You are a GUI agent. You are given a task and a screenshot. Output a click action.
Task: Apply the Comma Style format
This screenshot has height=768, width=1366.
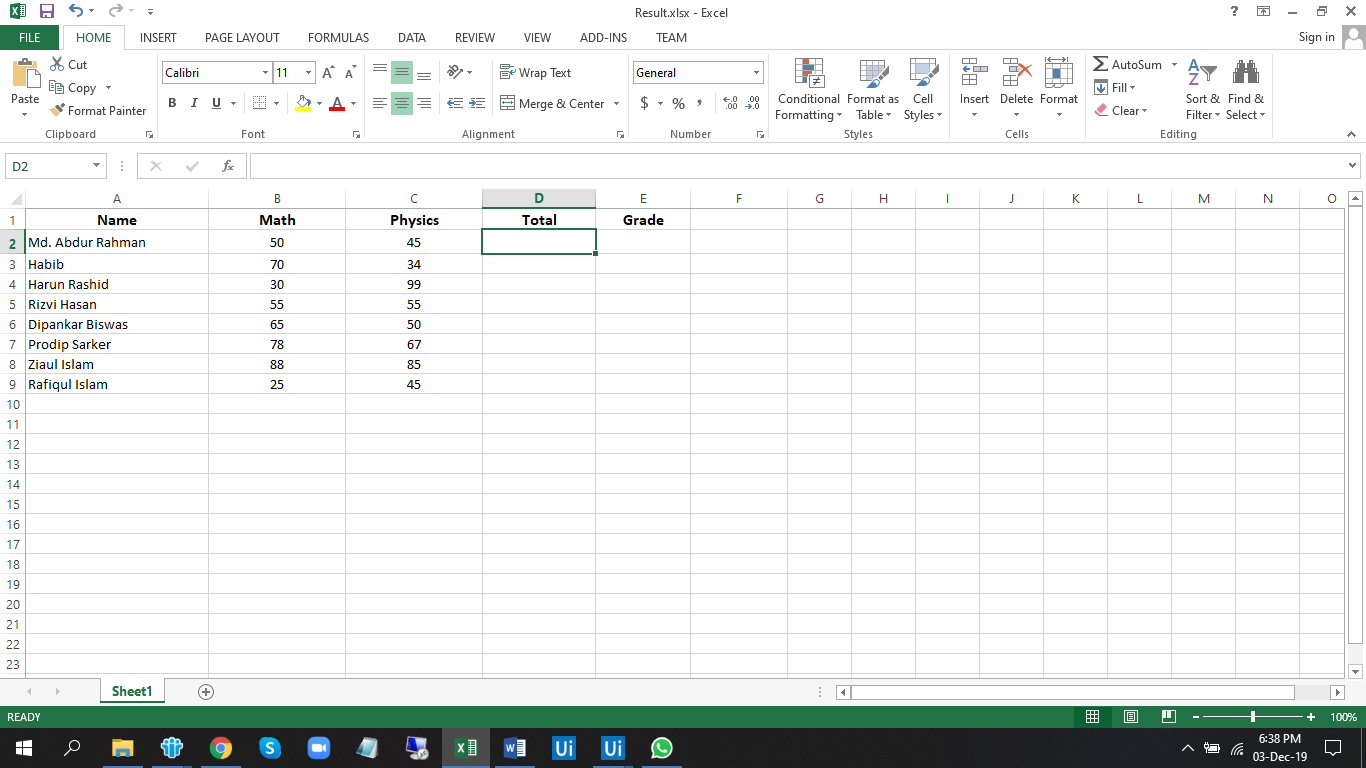tap(700, 103)
